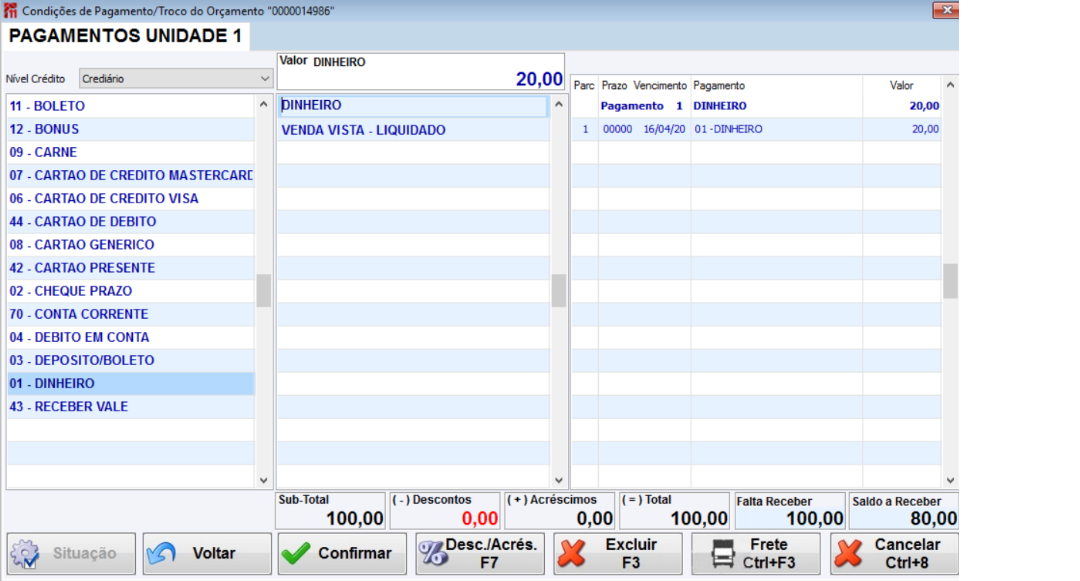Choose VENDA VISTA - LIQUIDADO condition

413,130
